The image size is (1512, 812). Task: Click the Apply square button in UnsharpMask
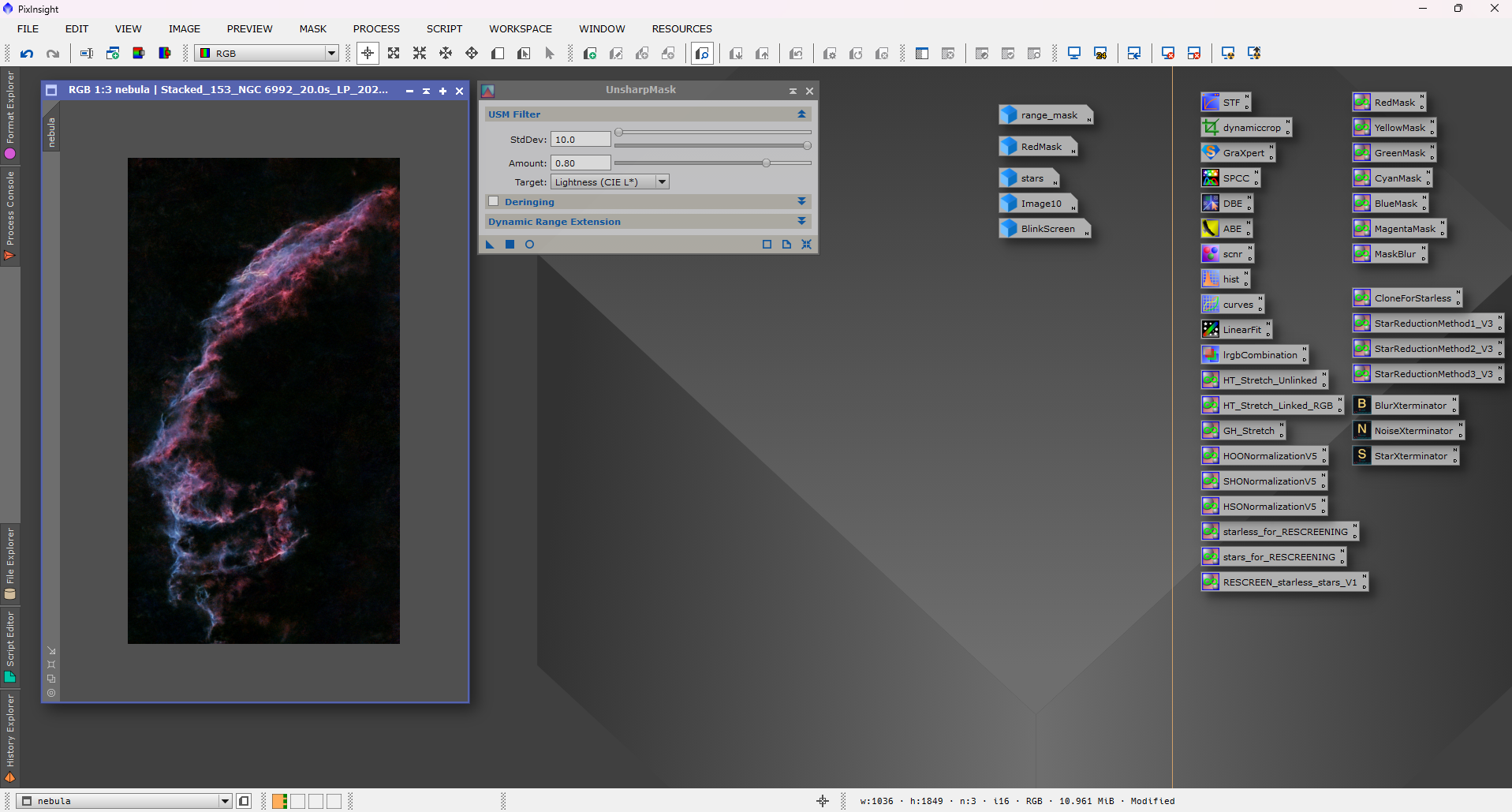coord(510,245)
